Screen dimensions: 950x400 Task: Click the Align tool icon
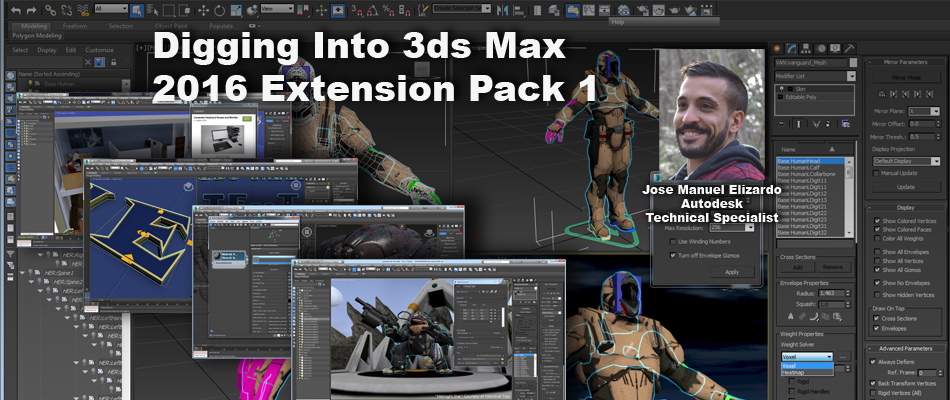[519, 10]
